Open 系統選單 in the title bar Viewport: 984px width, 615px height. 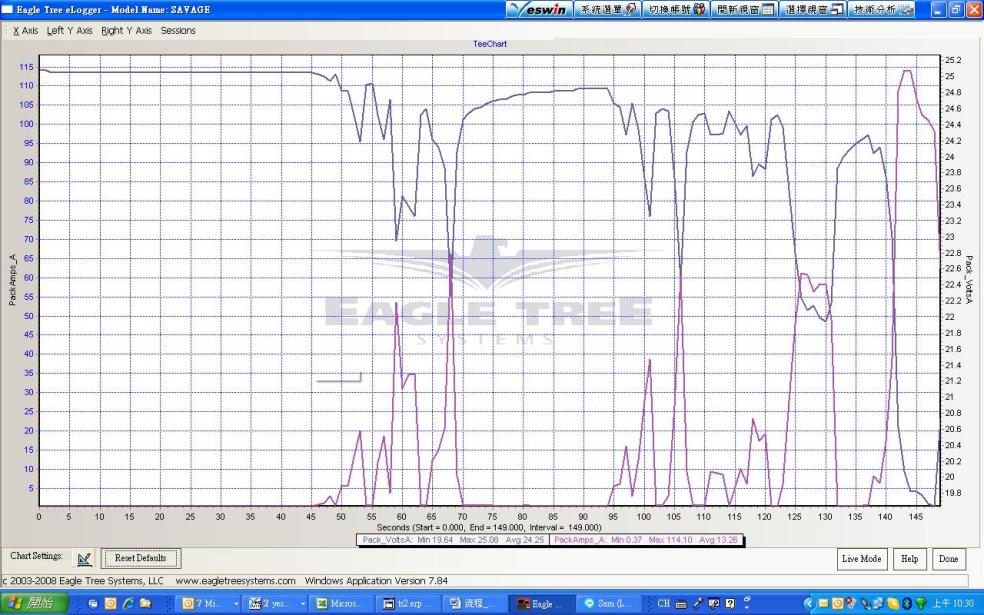tap(607, 9)
